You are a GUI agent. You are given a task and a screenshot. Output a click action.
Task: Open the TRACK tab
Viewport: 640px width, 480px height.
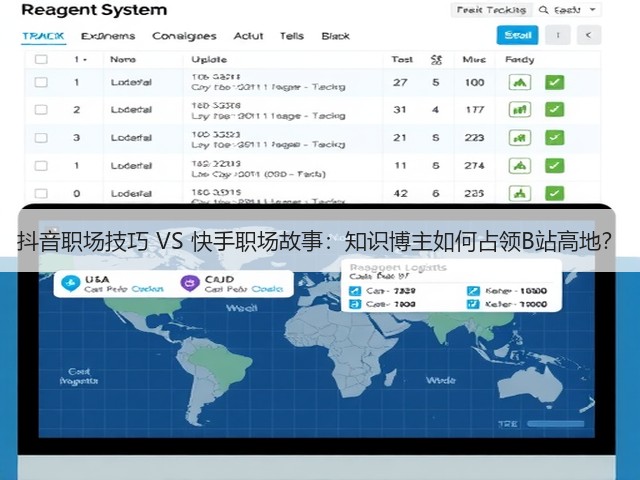point(43,36)
